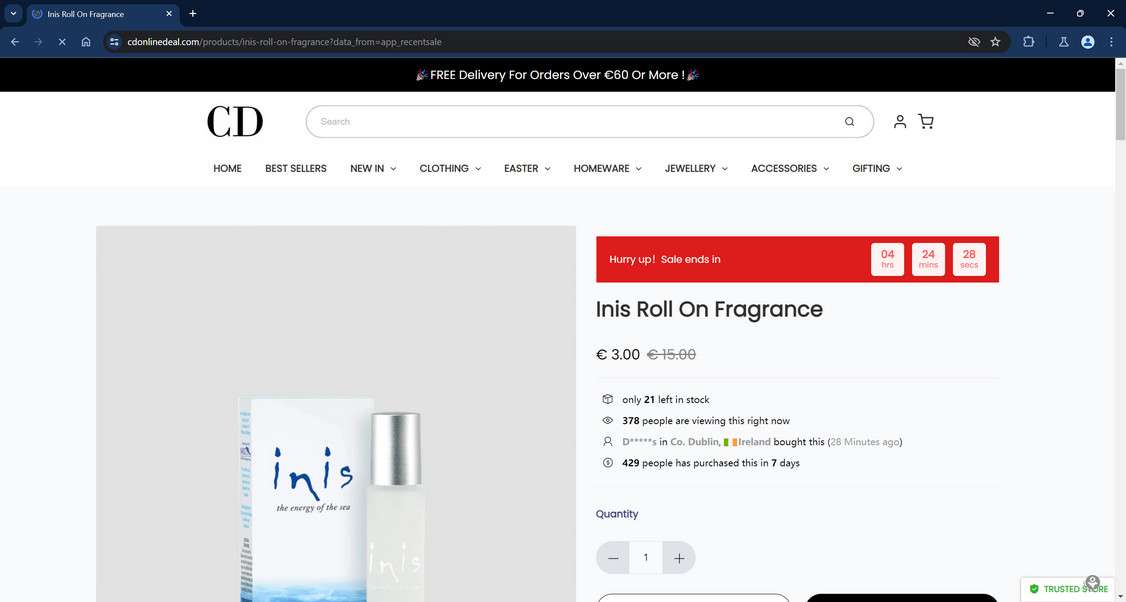The height and width of the screenshot is (602, 1126).
Task: Open the tab search dropdown arrow
Action: pos(13,14)
